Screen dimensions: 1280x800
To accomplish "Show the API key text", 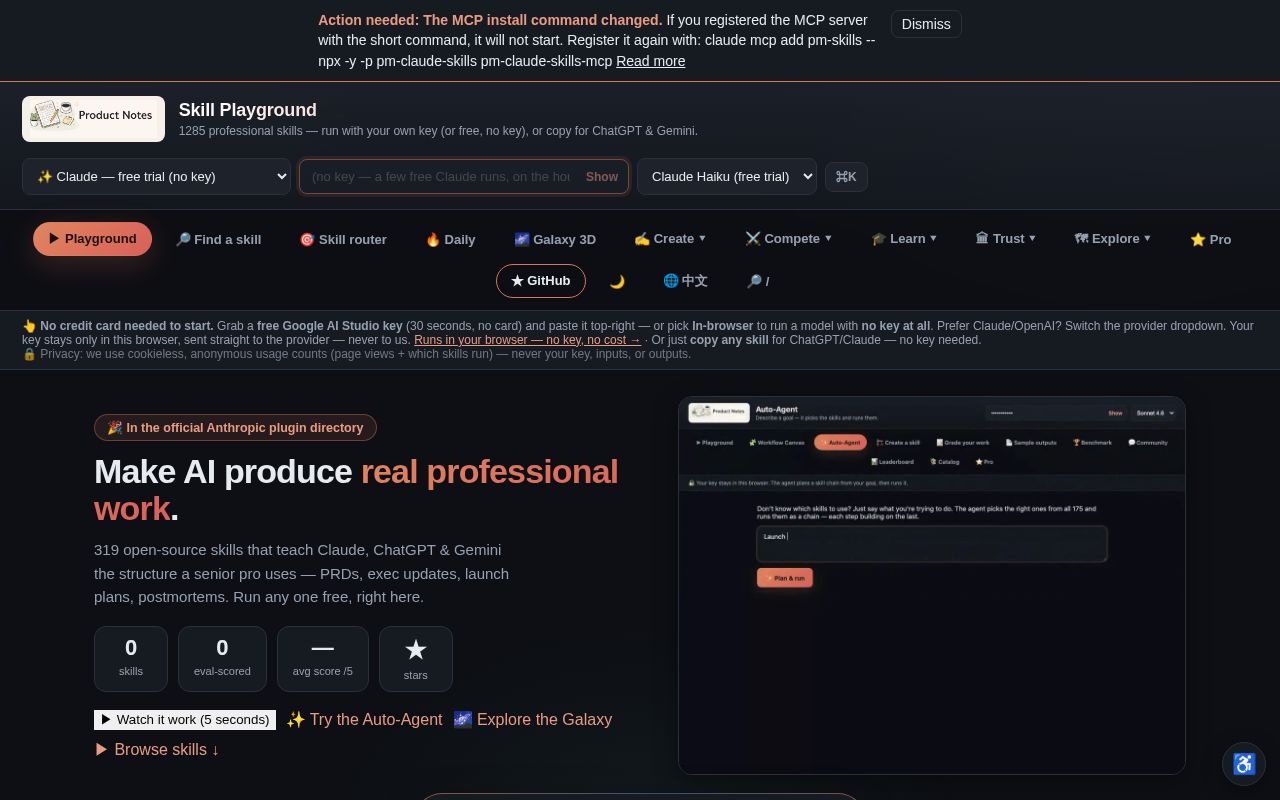I will tap(602, 177).
